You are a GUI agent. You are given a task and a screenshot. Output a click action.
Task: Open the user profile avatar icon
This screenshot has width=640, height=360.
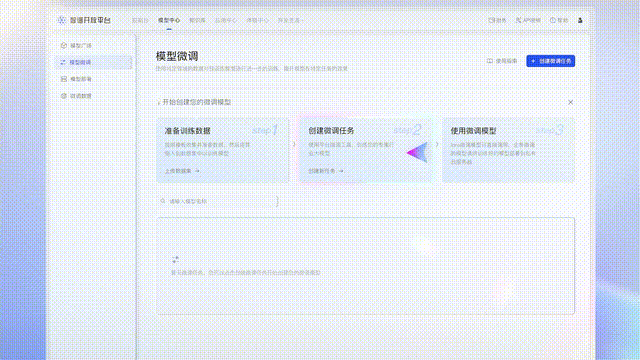580,20
